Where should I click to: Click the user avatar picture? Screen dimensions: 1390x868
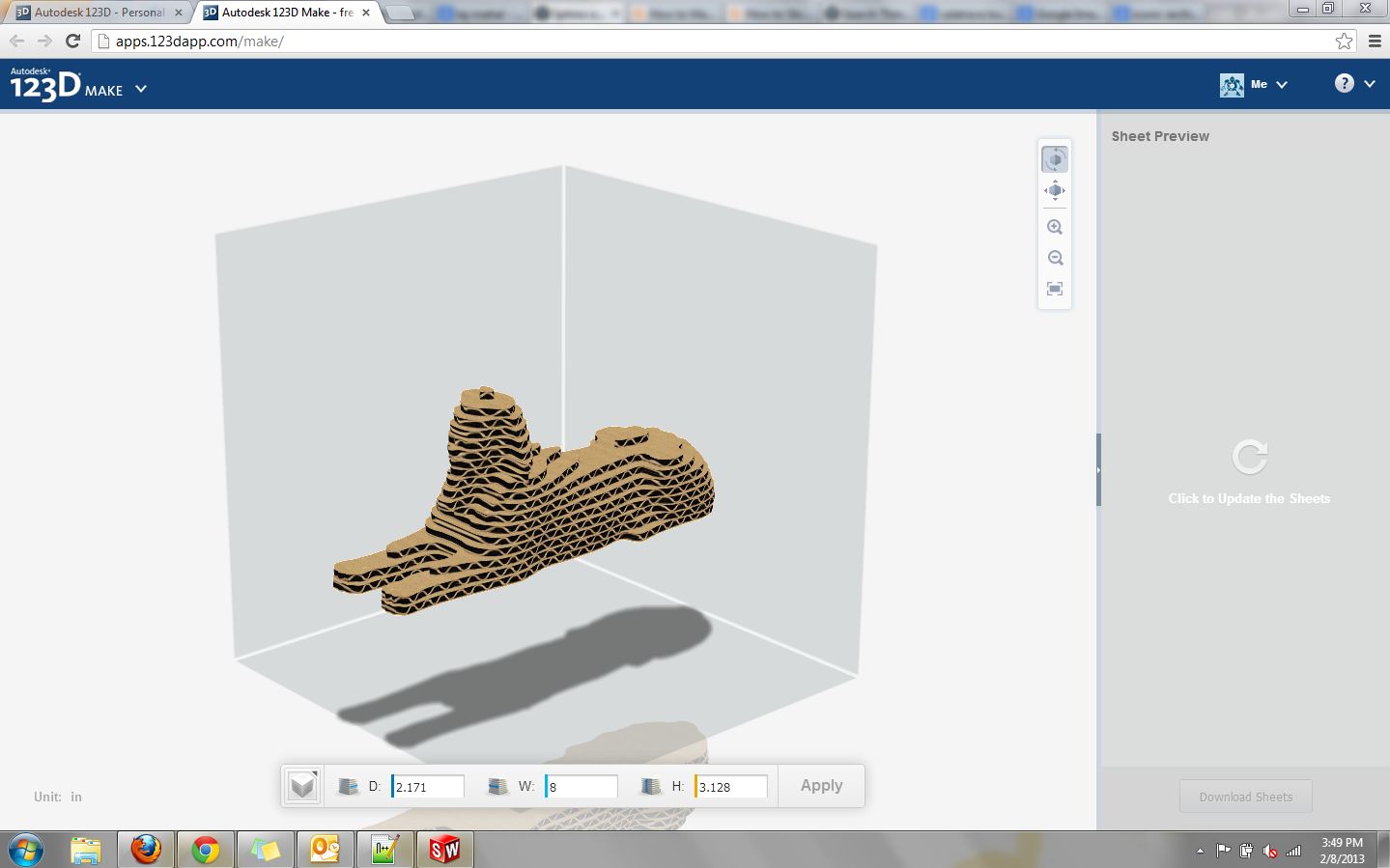[1232, 85]
